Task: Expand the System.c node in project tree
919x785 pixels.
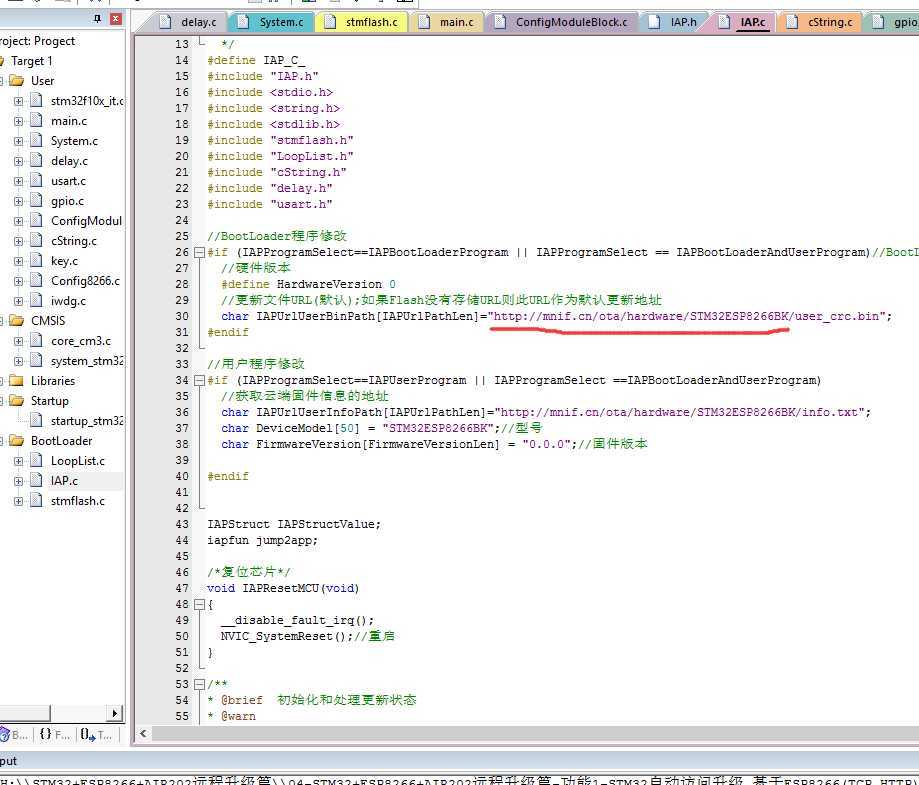Action: tap(19, 141)
